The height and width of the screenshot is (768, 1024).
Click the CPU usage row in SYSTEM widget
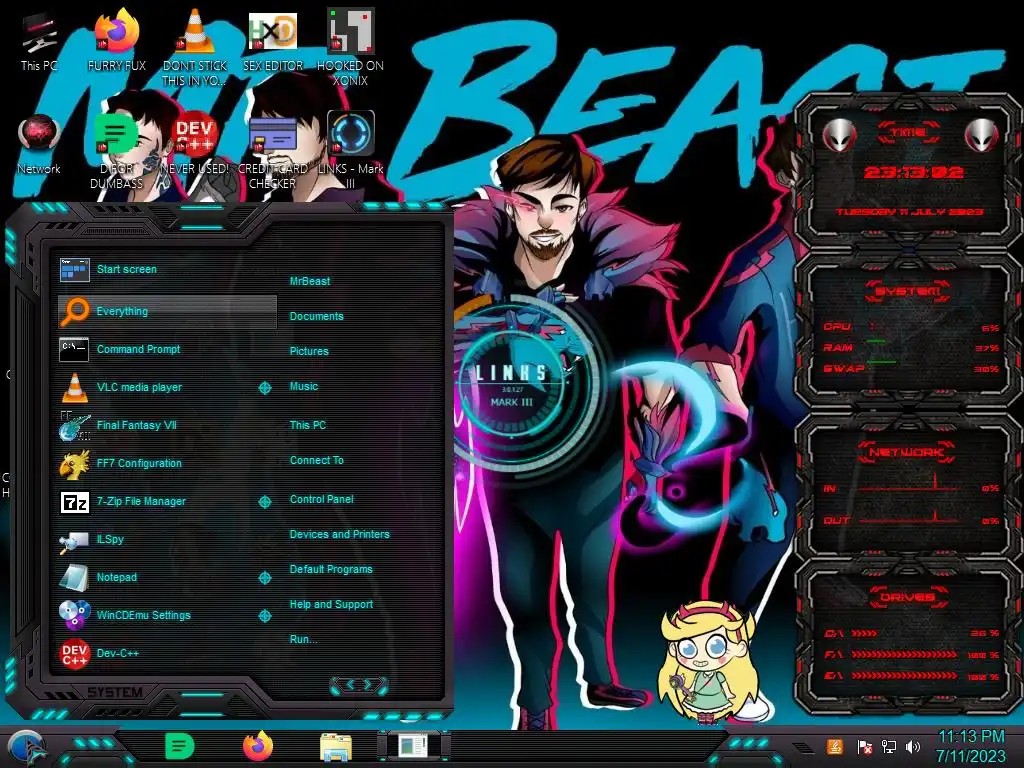[911, 327]
